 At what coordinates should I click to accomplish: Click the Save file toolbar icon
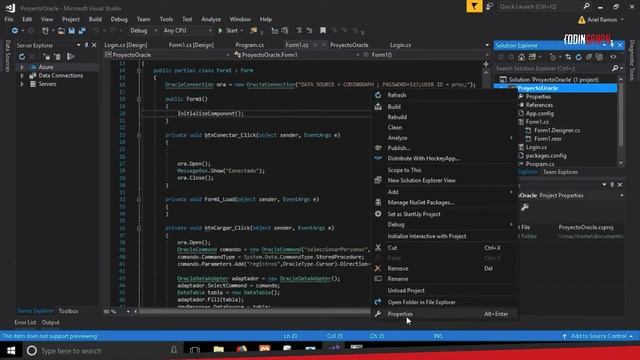(71, 31)
